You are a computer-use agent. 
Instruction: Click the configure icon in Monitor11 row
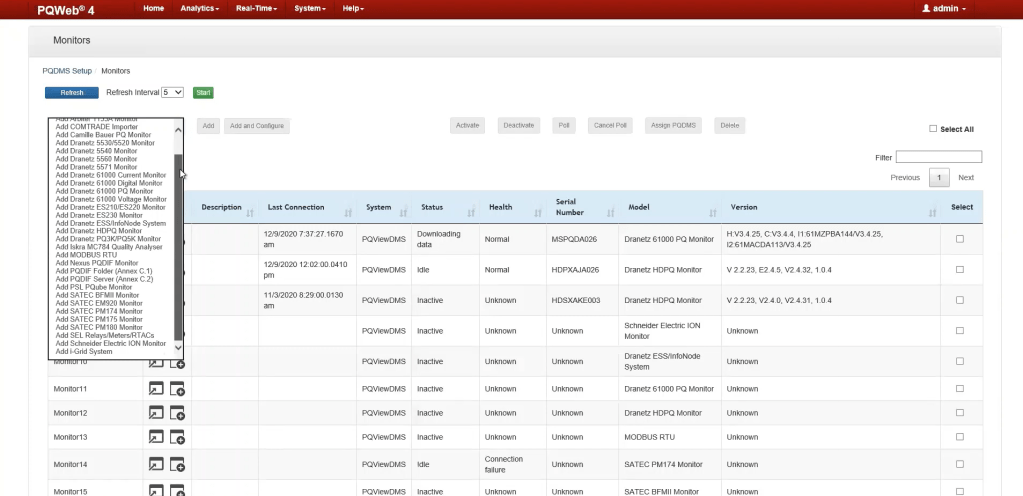[x=177, y=388]
